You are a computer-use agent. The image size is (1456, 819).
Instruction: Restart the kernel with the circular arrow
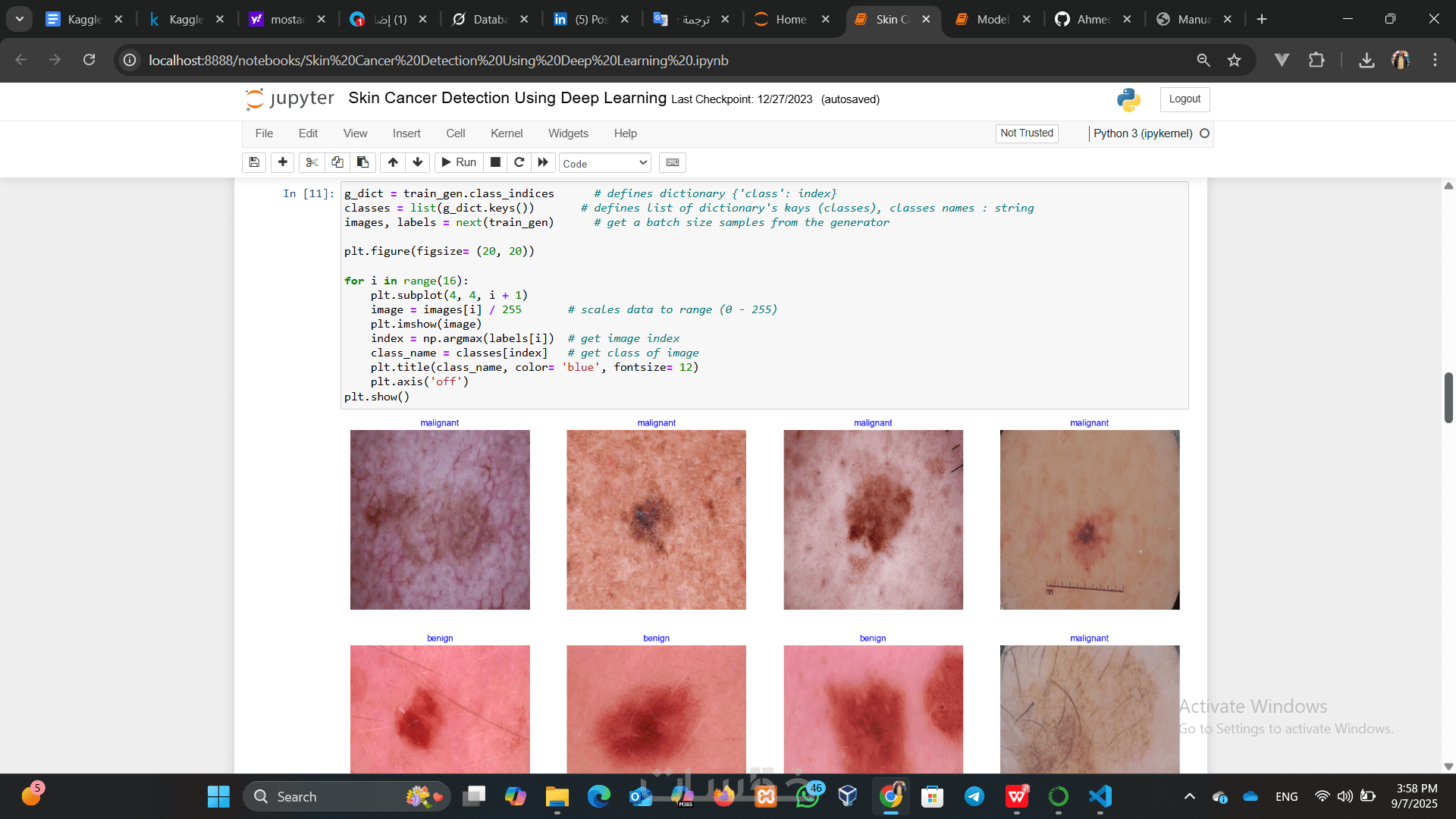(x=519, y=162)
